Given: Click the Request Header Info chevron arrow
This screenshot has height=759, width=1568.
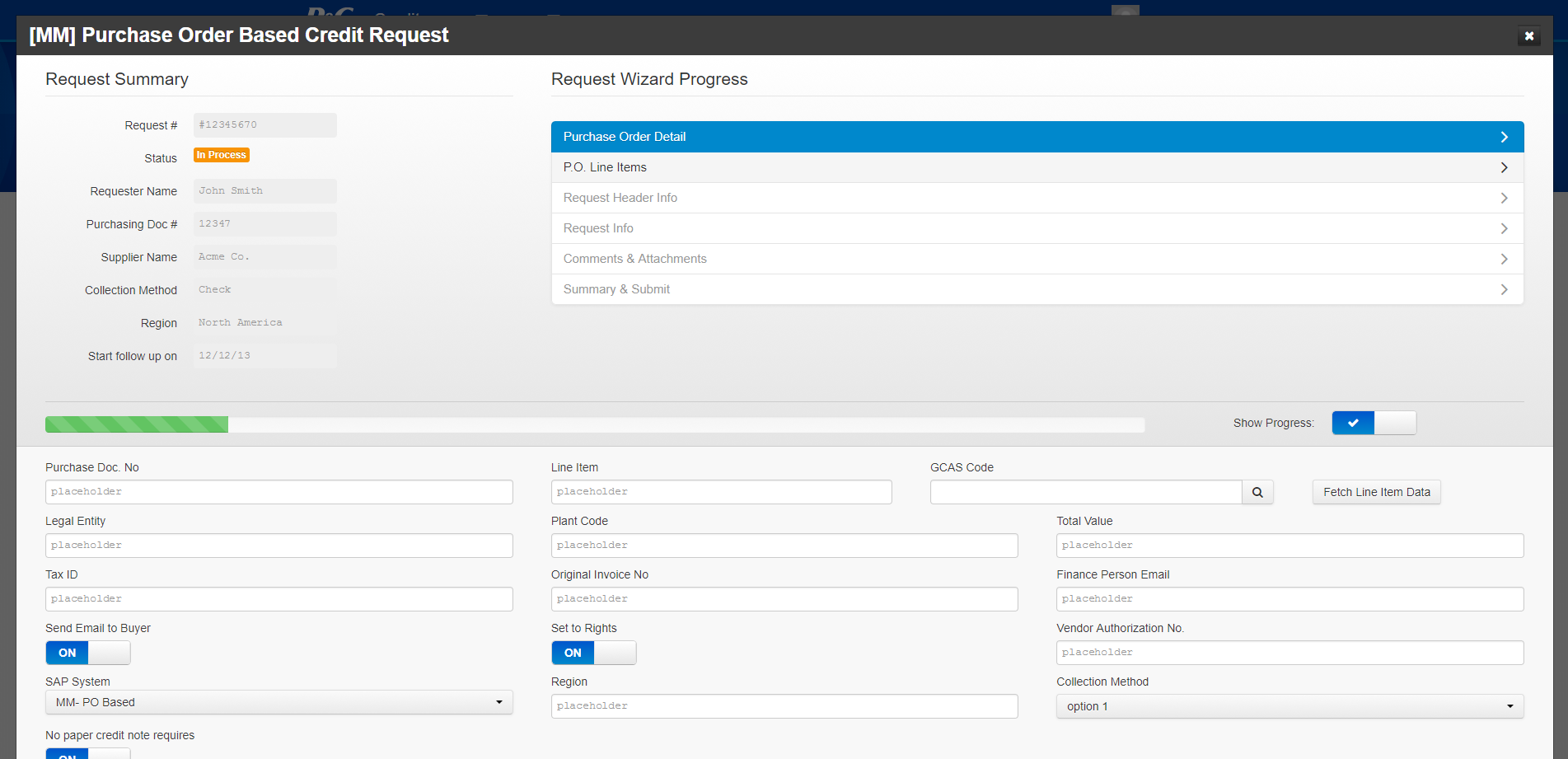Looking at the screenshot, I should (1504, 198).
